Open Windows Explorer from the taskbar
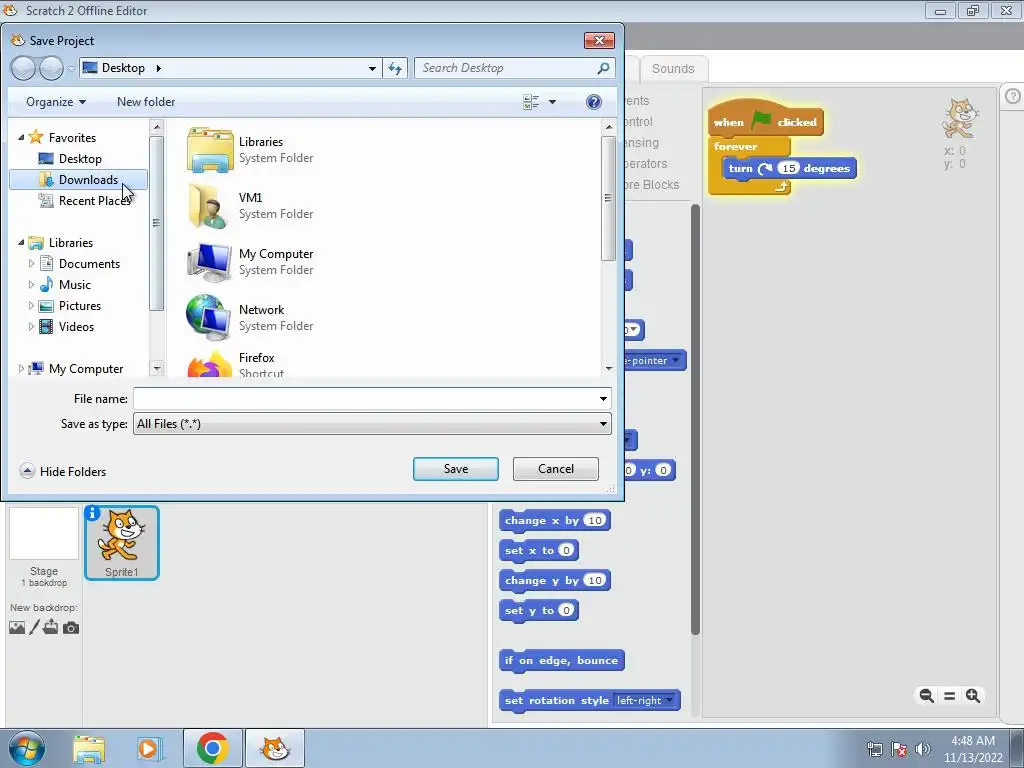1024x768 pixels. coord(89,748)
